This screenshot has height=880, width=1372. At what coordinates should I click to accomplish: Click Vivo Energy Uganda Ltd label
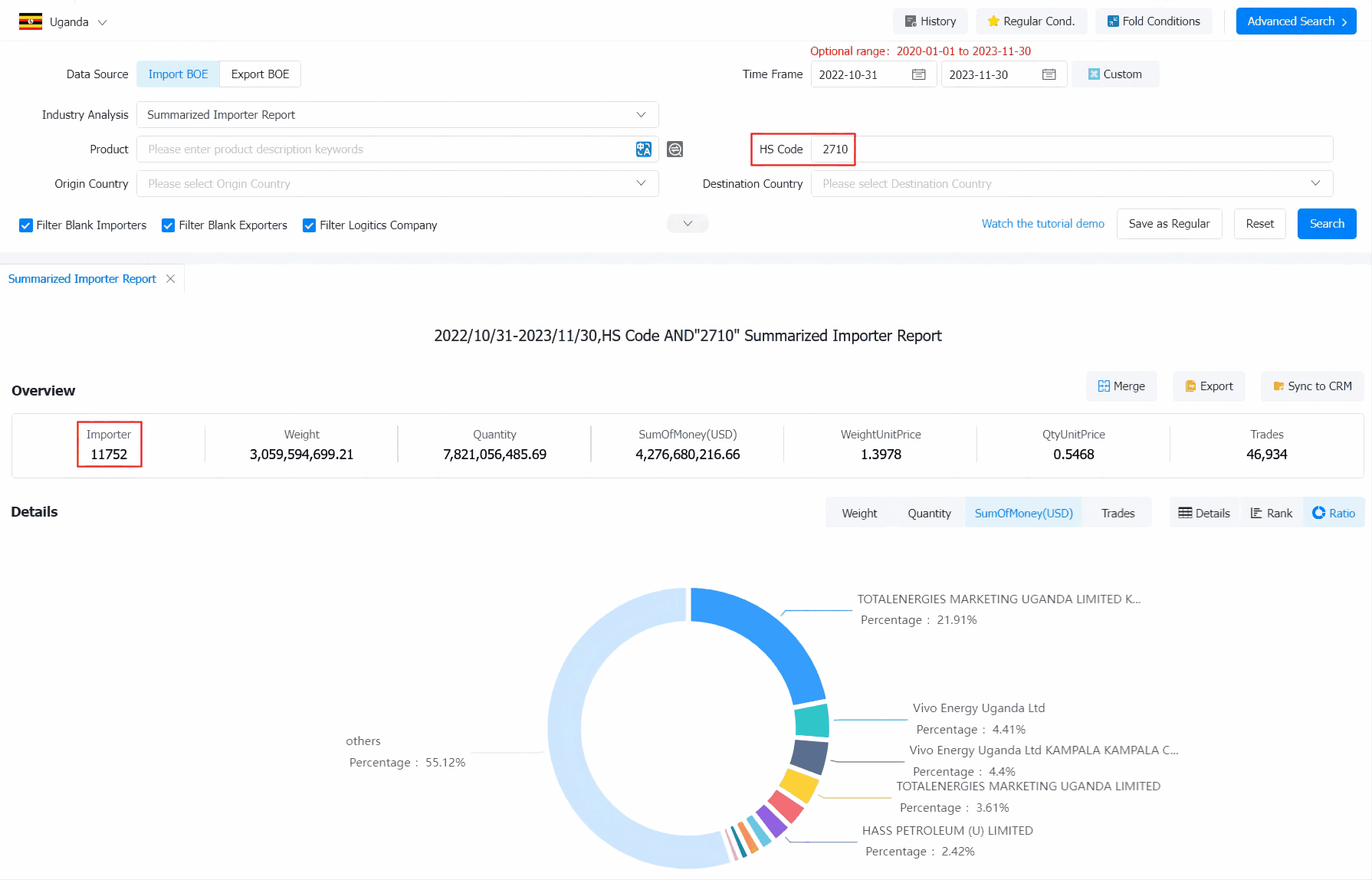pos(979,708)
